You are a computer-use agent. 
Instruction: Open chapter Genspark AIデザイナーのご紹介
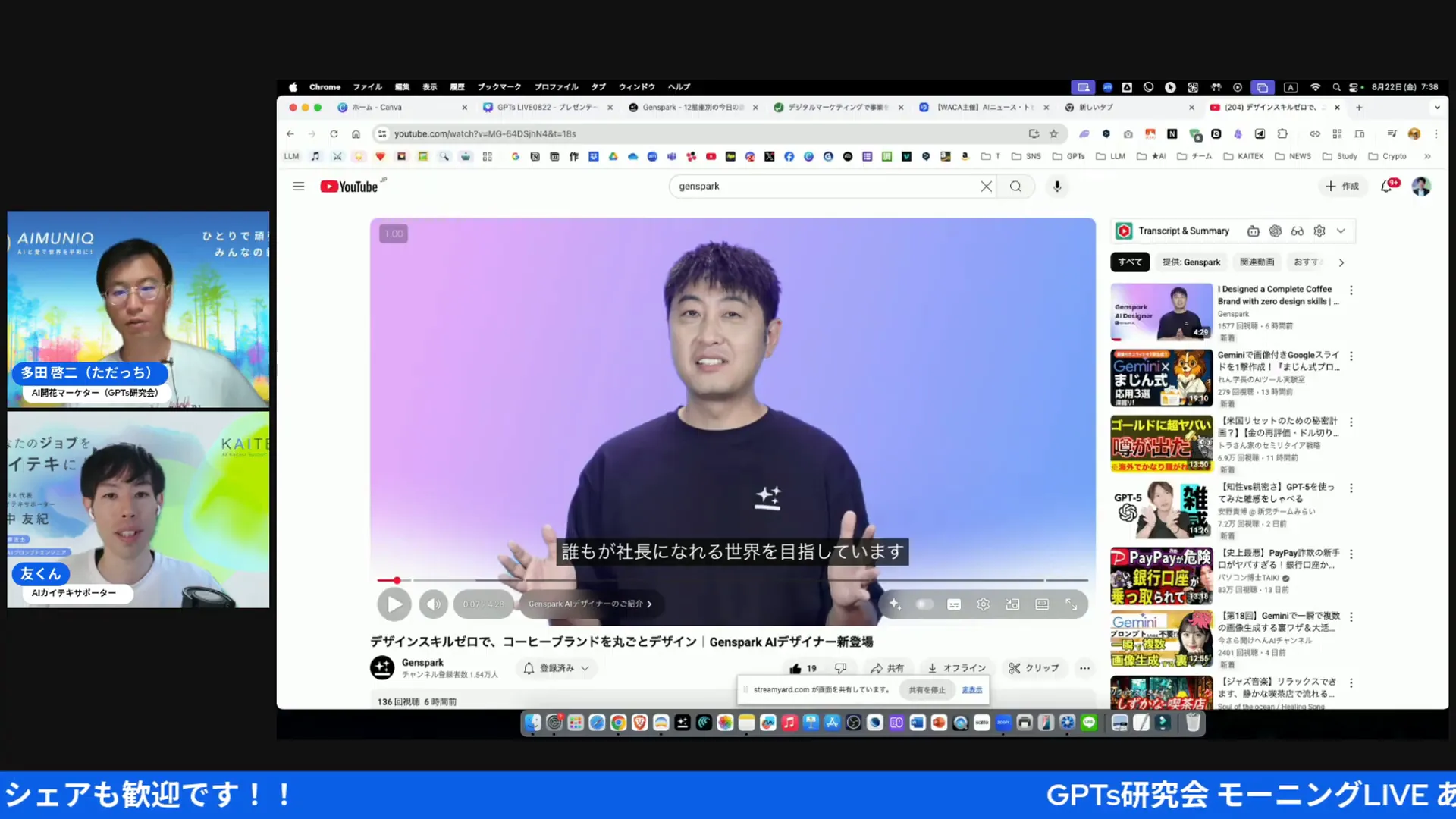tap(590, 604)
